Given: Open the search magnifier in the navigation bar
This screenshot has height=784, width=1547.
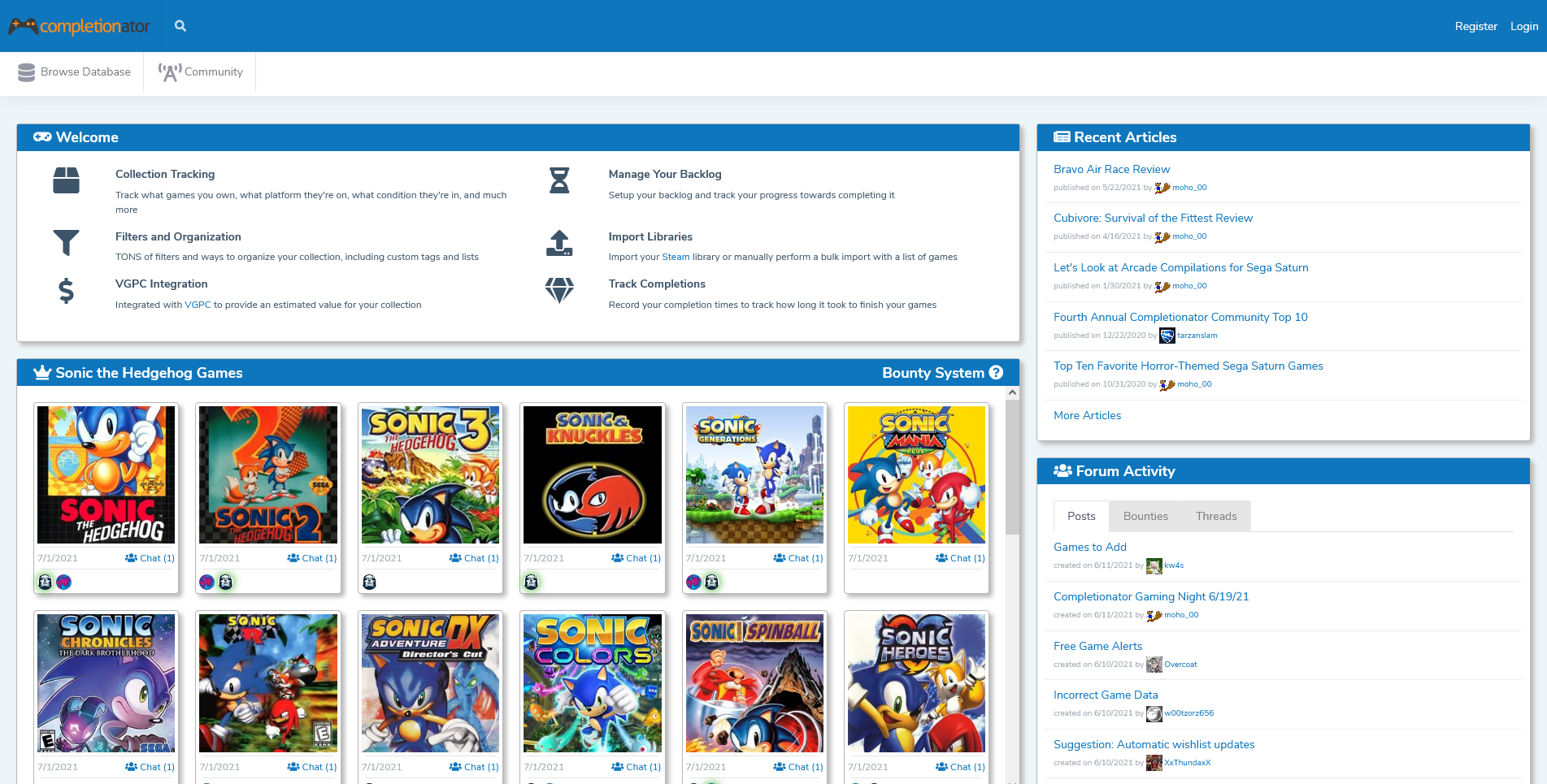Looking at the screenshot, I should [x=180, y=25].
